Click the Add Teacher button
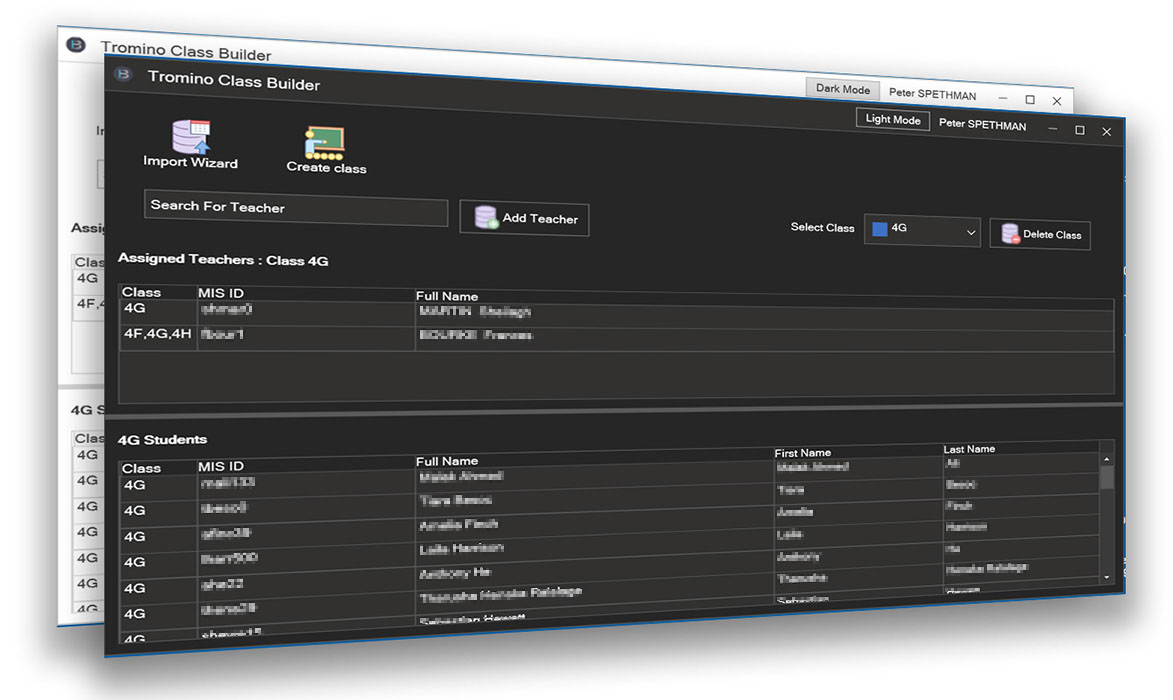The height and width of the screenshot is (700, 1173). (x=525, y=218)
